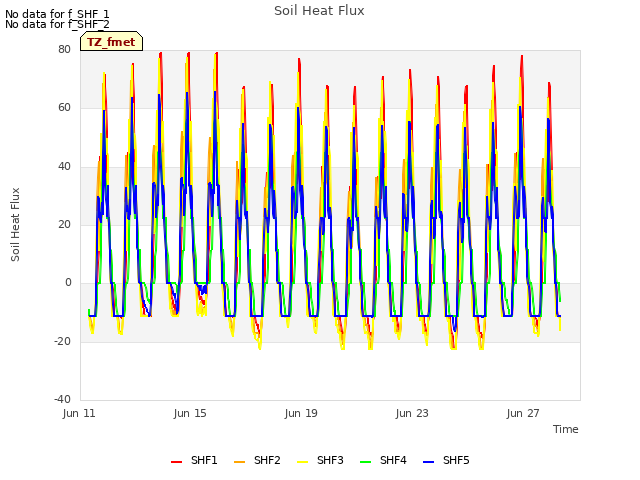The width and height of the screenshot is (640, 480).
Task: Click the 60 y-axis tick label
Action: click(x=64, y=107)
